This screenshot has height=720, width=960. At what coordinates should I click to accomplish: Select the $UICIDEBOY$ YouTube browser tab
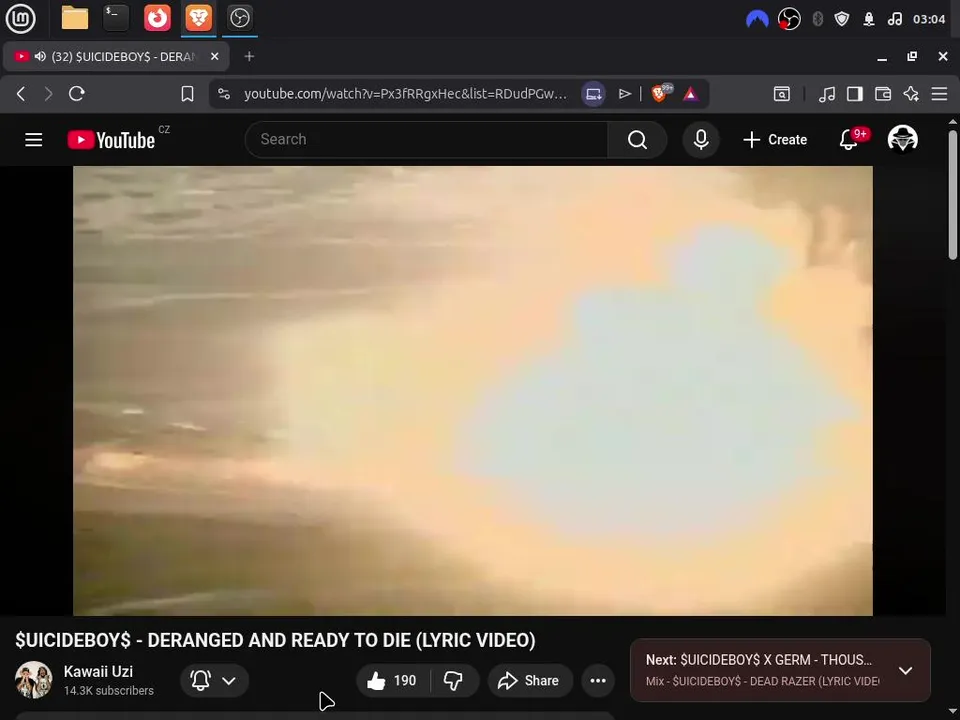[116, 56]
